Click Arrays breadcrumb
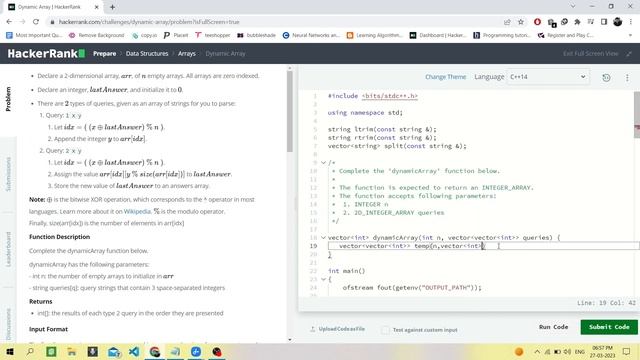Image resolution: width=640 pixels, height=360 pixels. 187,53
